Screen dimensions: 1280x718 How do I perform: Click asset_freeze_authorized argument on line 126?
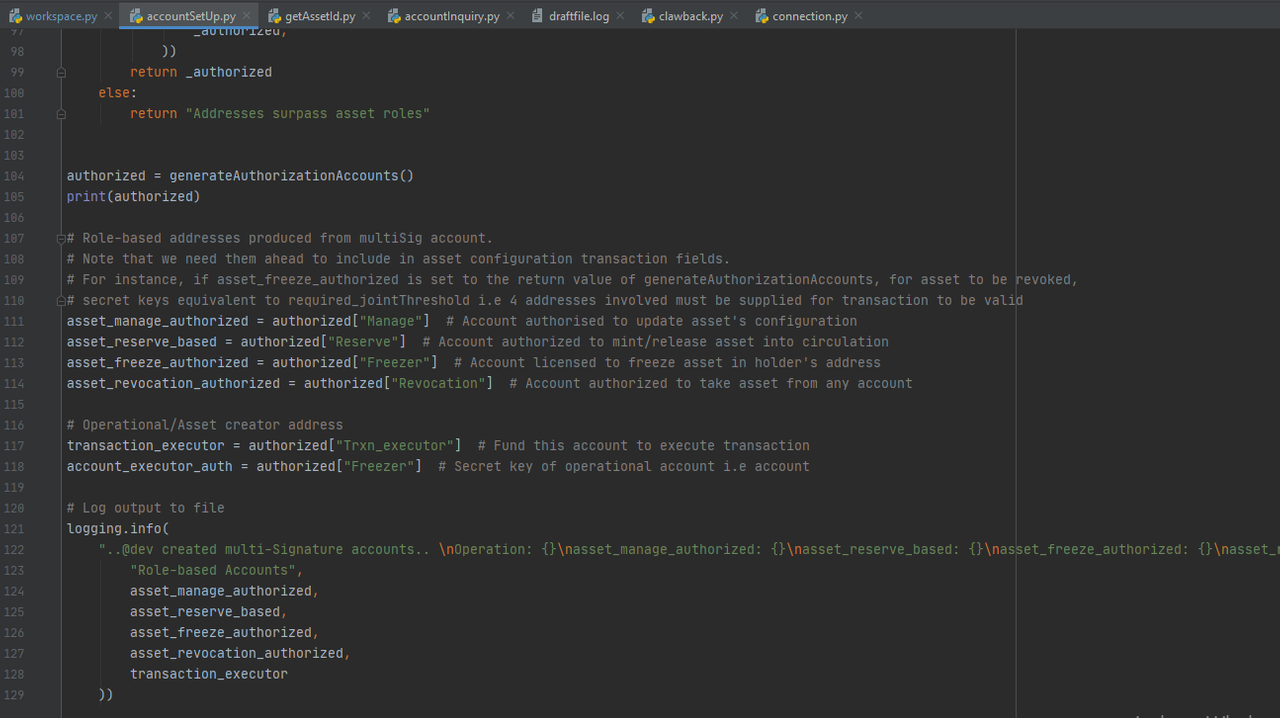pos(221,633)
